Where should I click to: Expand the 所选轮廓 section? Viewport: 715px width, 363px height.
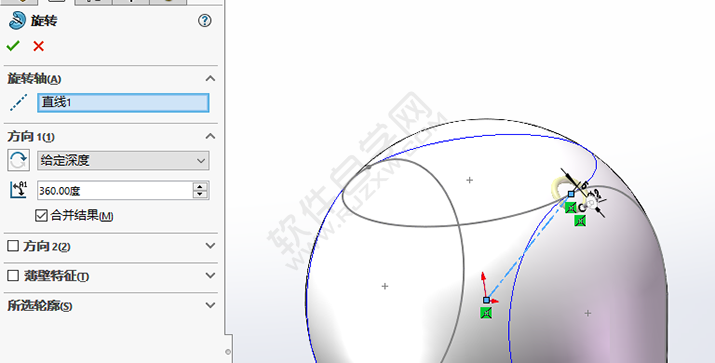click(x=210, y=305)
